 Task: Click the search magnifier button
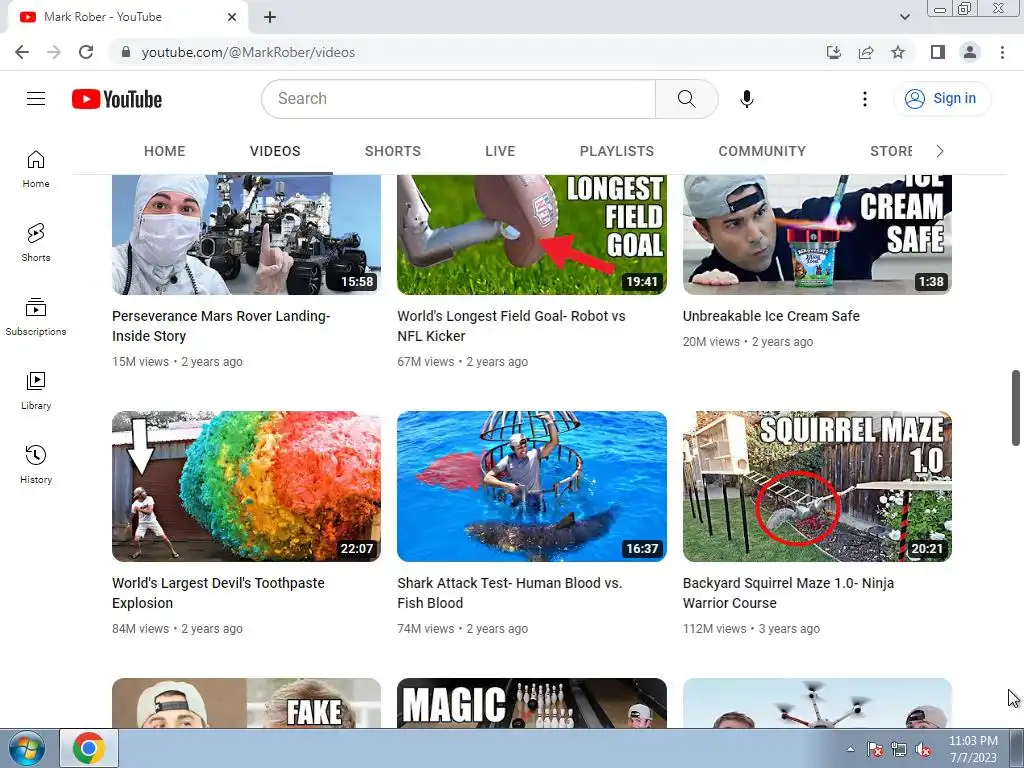pos(686,99)
